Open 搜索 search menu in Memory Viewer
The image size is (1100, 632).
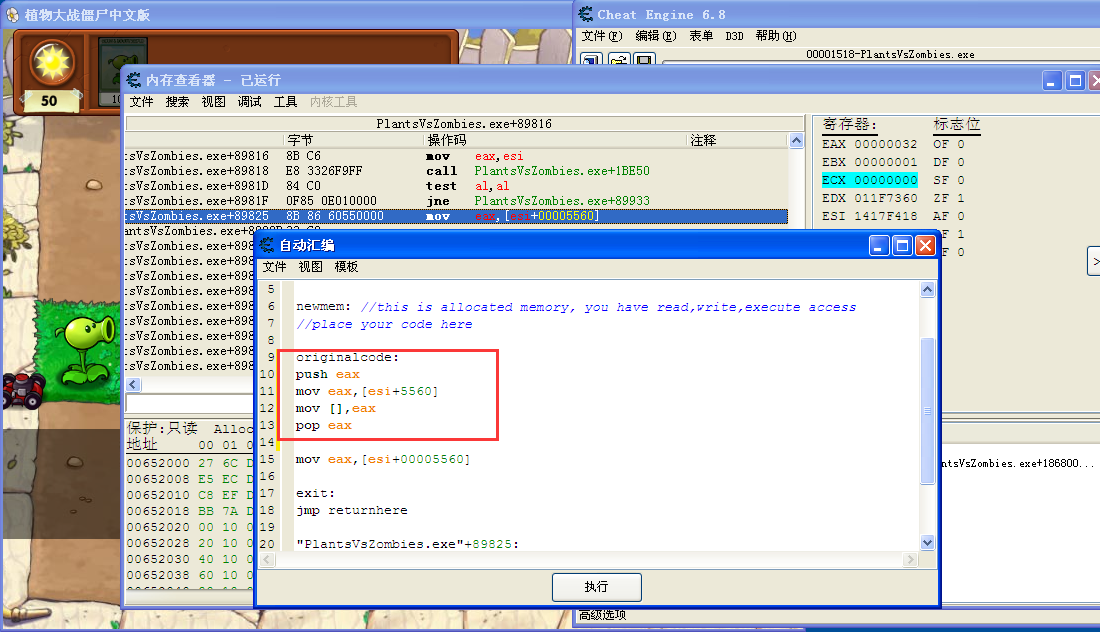point(177,102)
